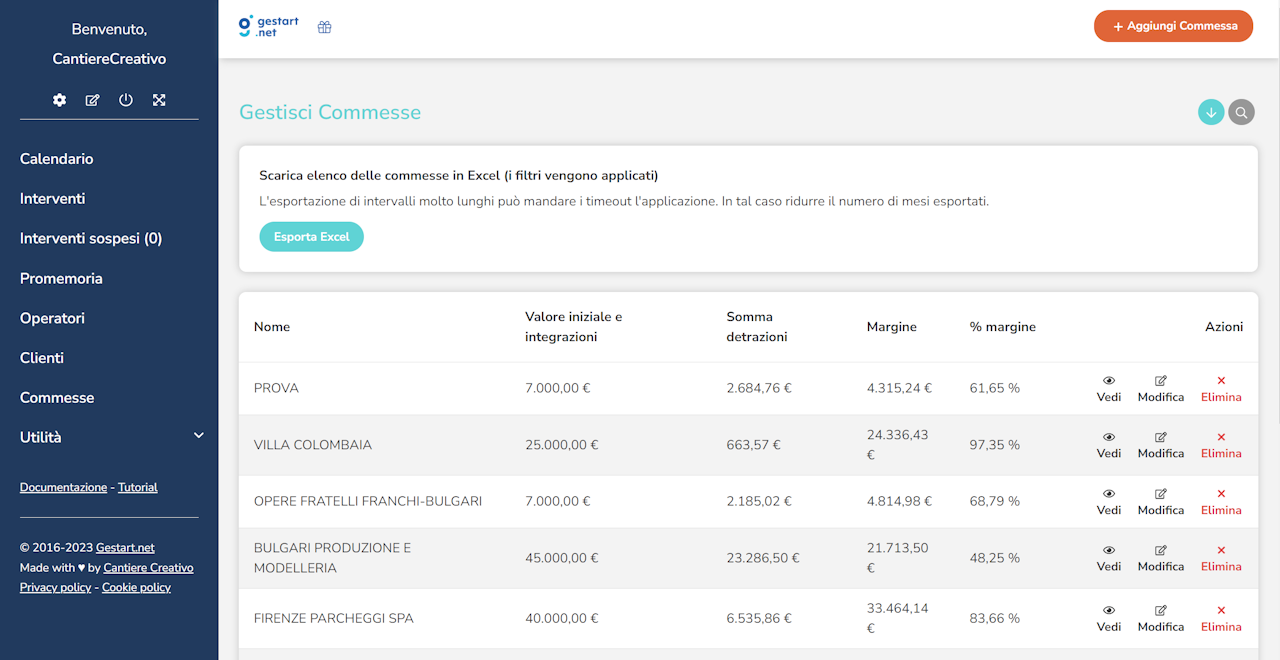The width and height of the screenshot is (1280, 660).
Task: Click Elimina for FIRENZE PARCHEGGI SPA
Action: point(1221,618)
